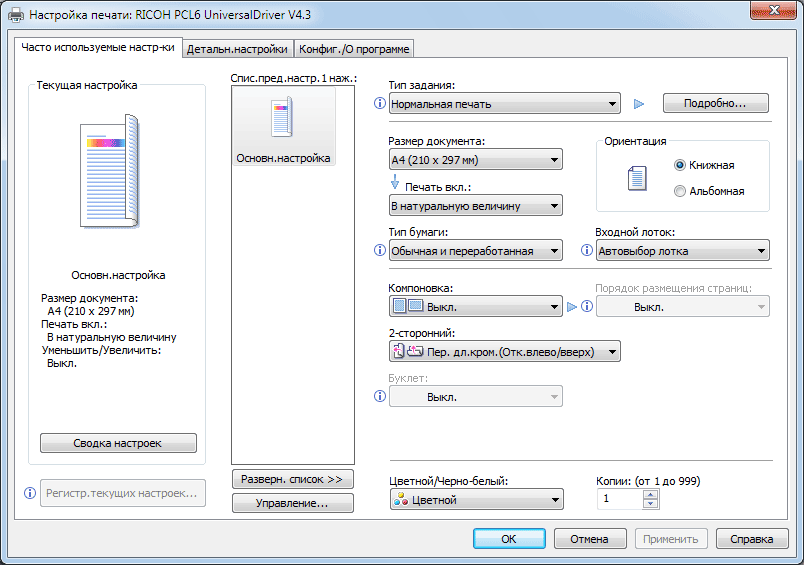The height and width of the screenshot is (565, 804).
Task: Click Отмена button
Action: pos(590,539)
